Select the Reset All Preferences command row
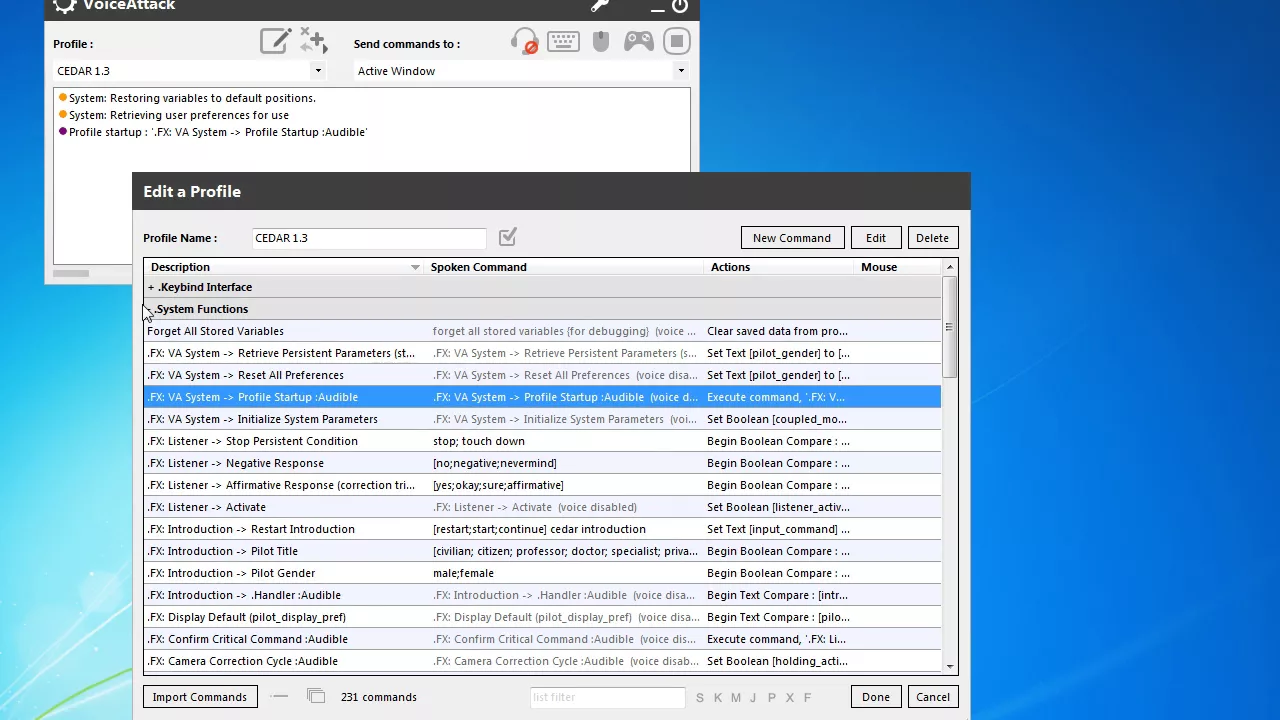Image resolution: width=1280 pixels, height=720 pixels. coord(543,375)
